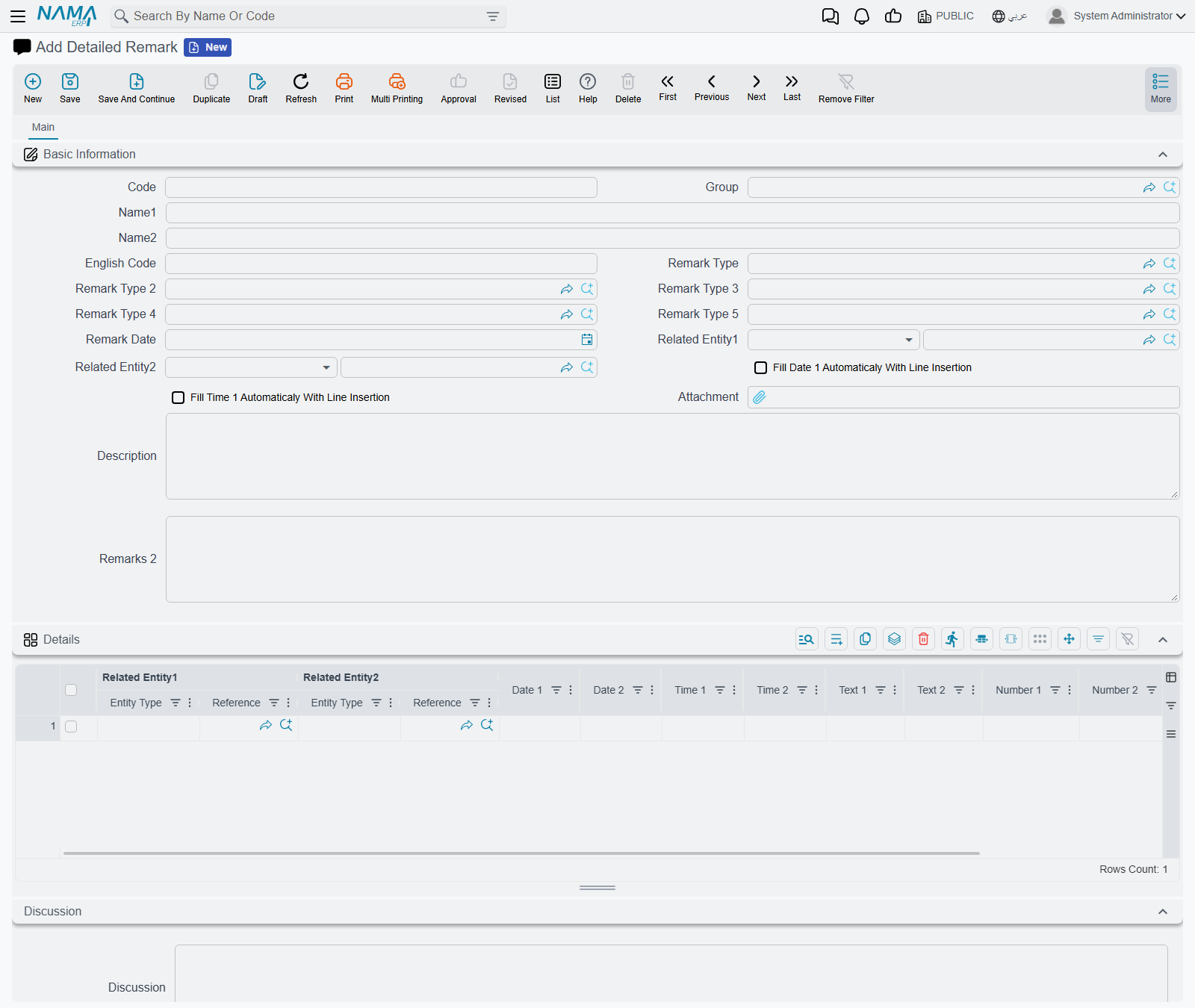Image resolution: width=1195 pixels, height=1008 pixels.
Task: Click grid columns panel icon at table side
Action: click(1171, 677)
